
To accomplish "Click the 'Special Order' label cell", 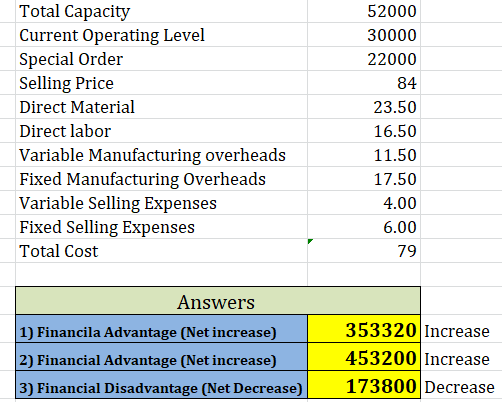I will [x=161, y=59].
